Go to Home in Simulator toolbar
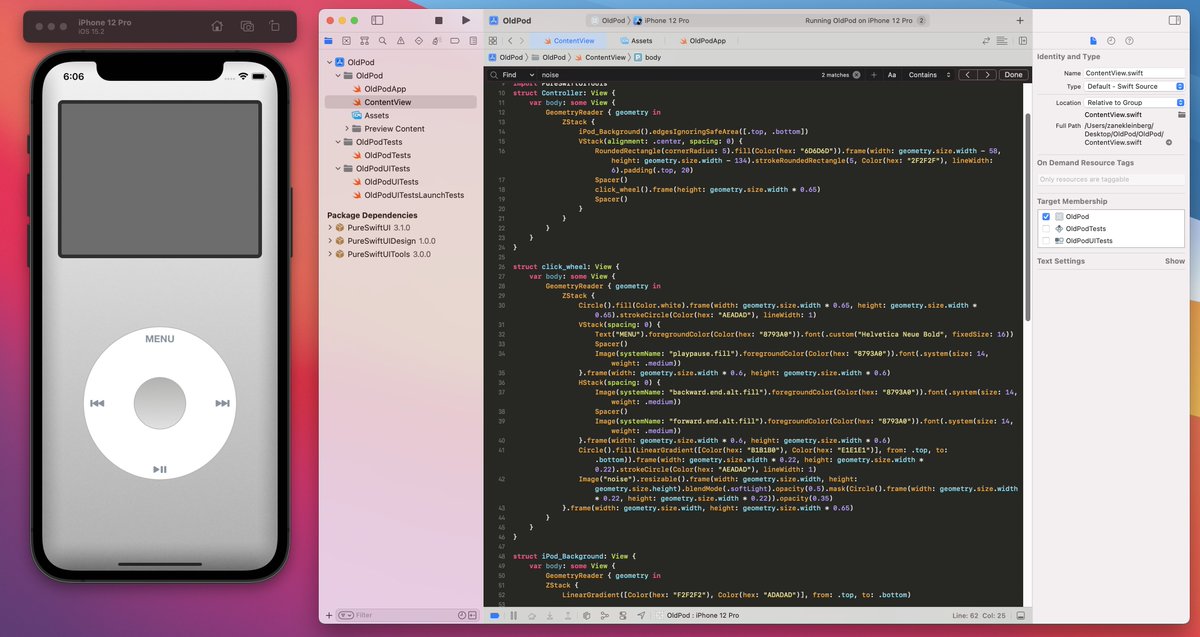Screen dimensions: 1200x637 [217, 26]
